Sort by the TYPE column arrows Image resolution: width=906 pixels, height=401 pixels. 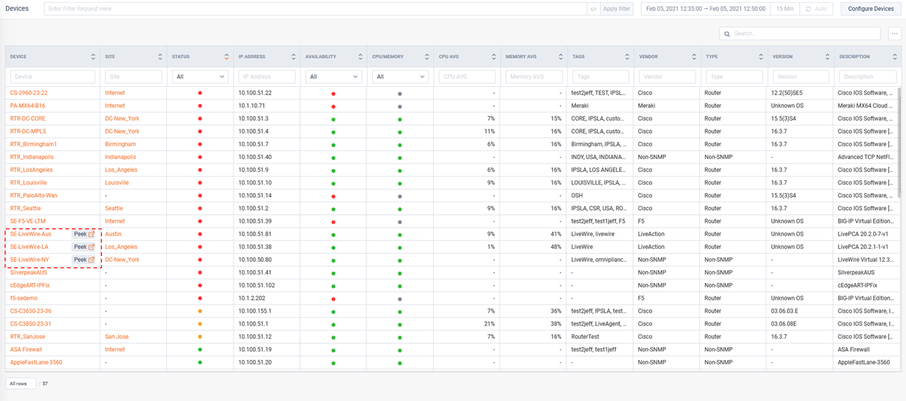(761, 57)
